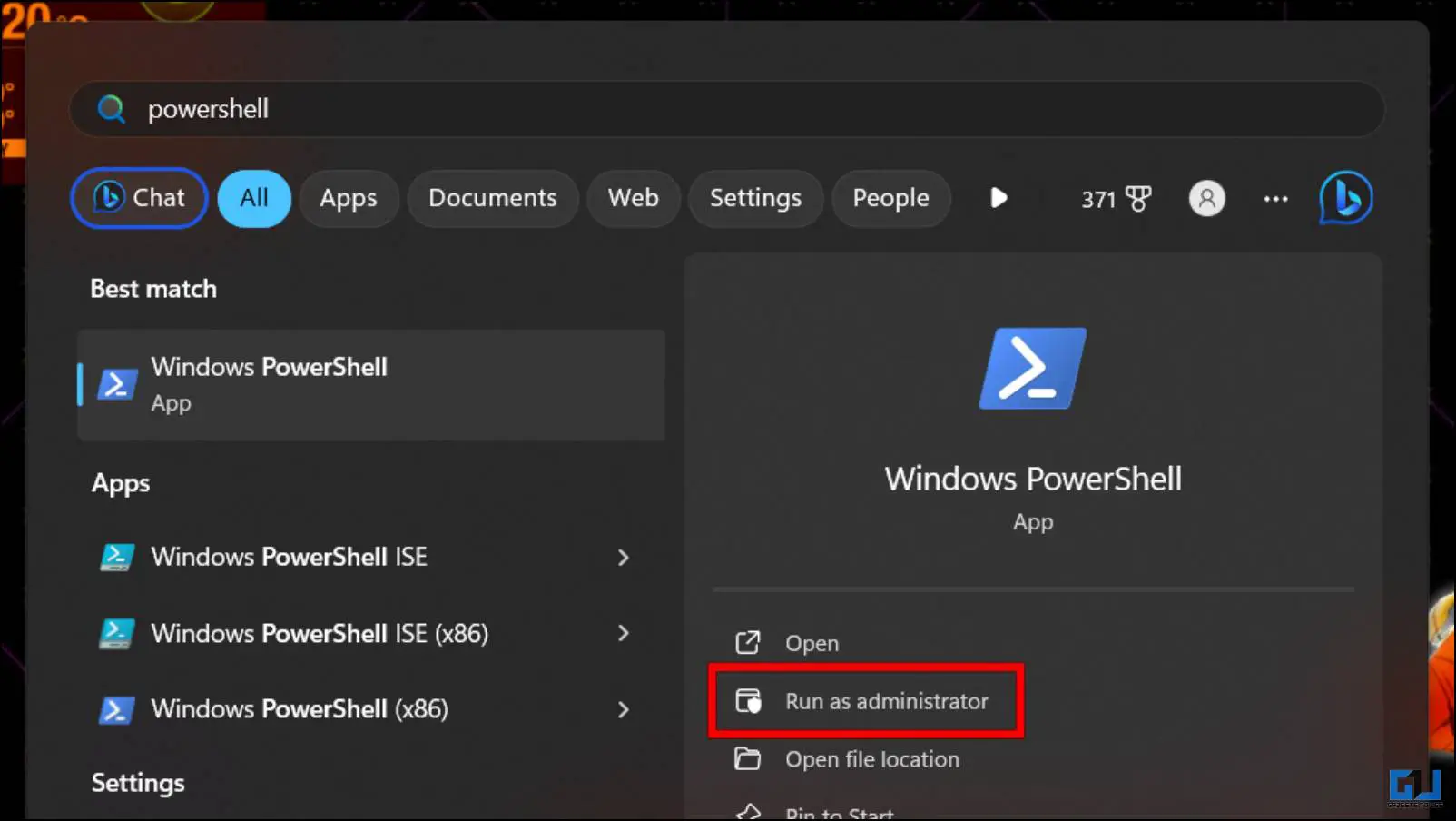Image resolution: width=1456 pixels, height=821 pixels.
Task: Select the All filter tab
Action: (x=254, y=198)
